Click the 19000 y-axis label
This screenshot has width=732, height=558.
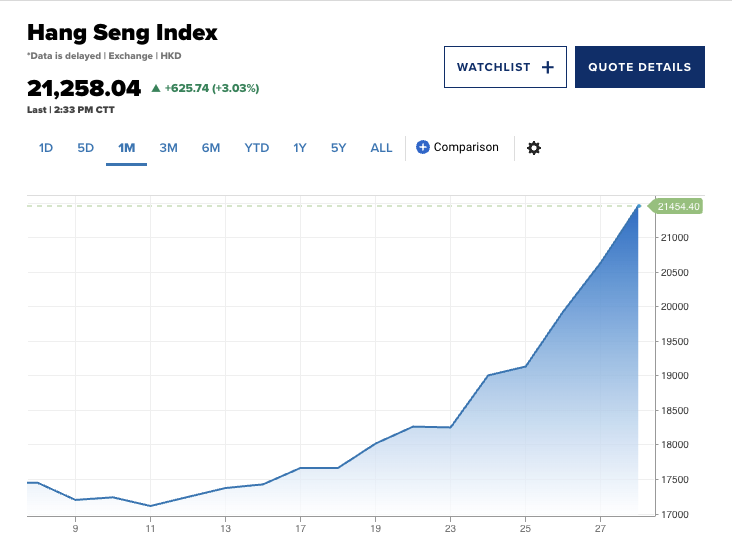click(675, 376)
